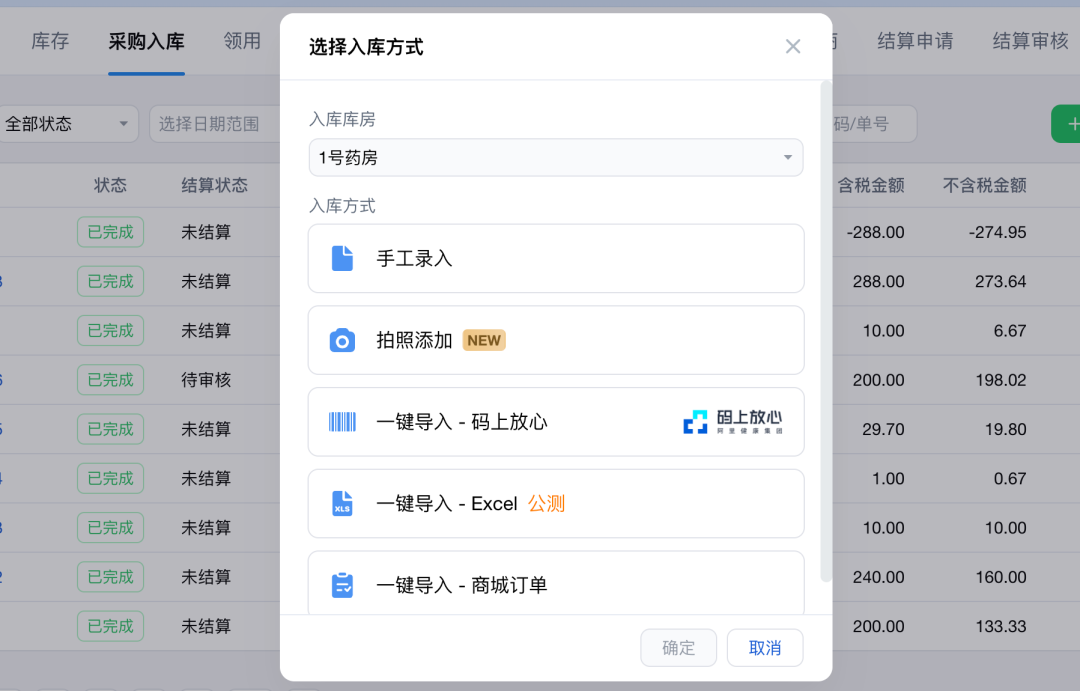
Task: Close the 选择入库方式 dialog
Action: tap(793, 46)
